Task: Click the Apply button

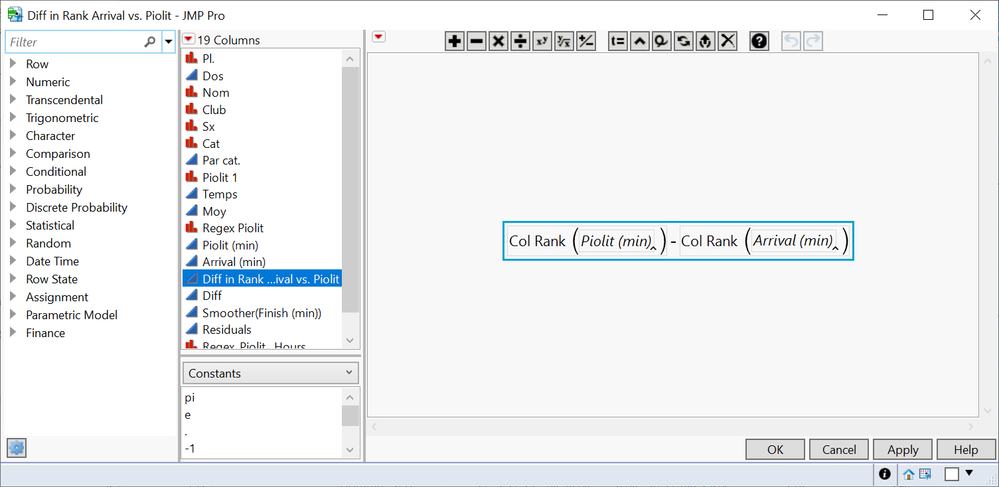Action: point(902,449)
